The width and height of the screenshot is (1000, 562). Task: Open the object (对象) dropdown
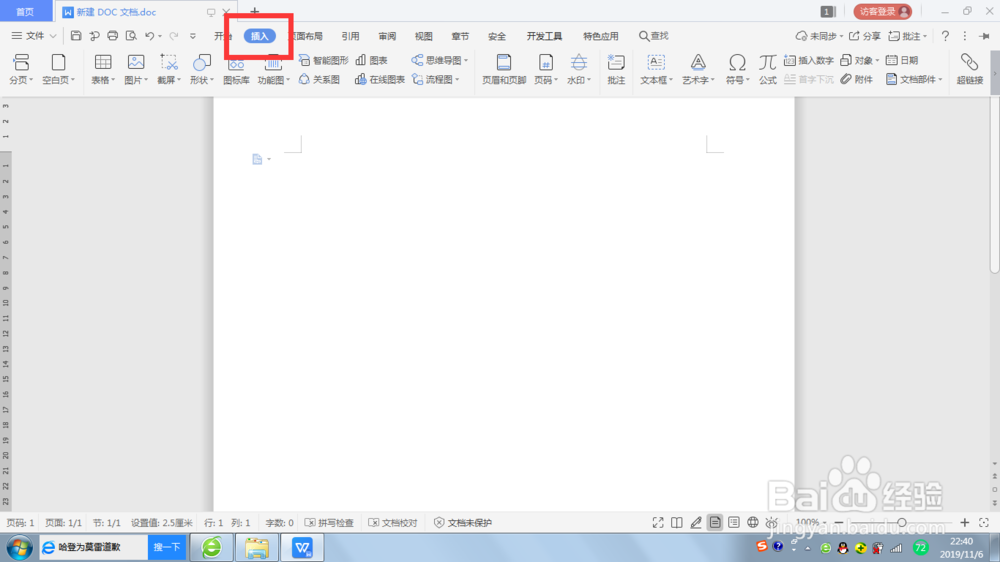859,60
